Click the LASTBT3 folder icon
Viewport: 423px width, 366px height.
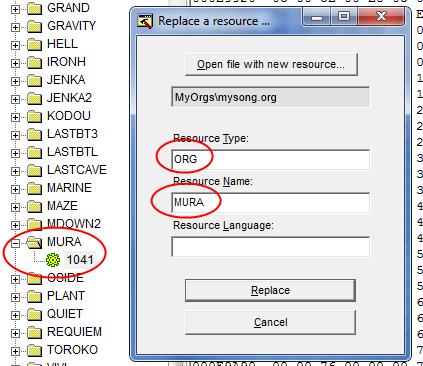tap(34, 135)
